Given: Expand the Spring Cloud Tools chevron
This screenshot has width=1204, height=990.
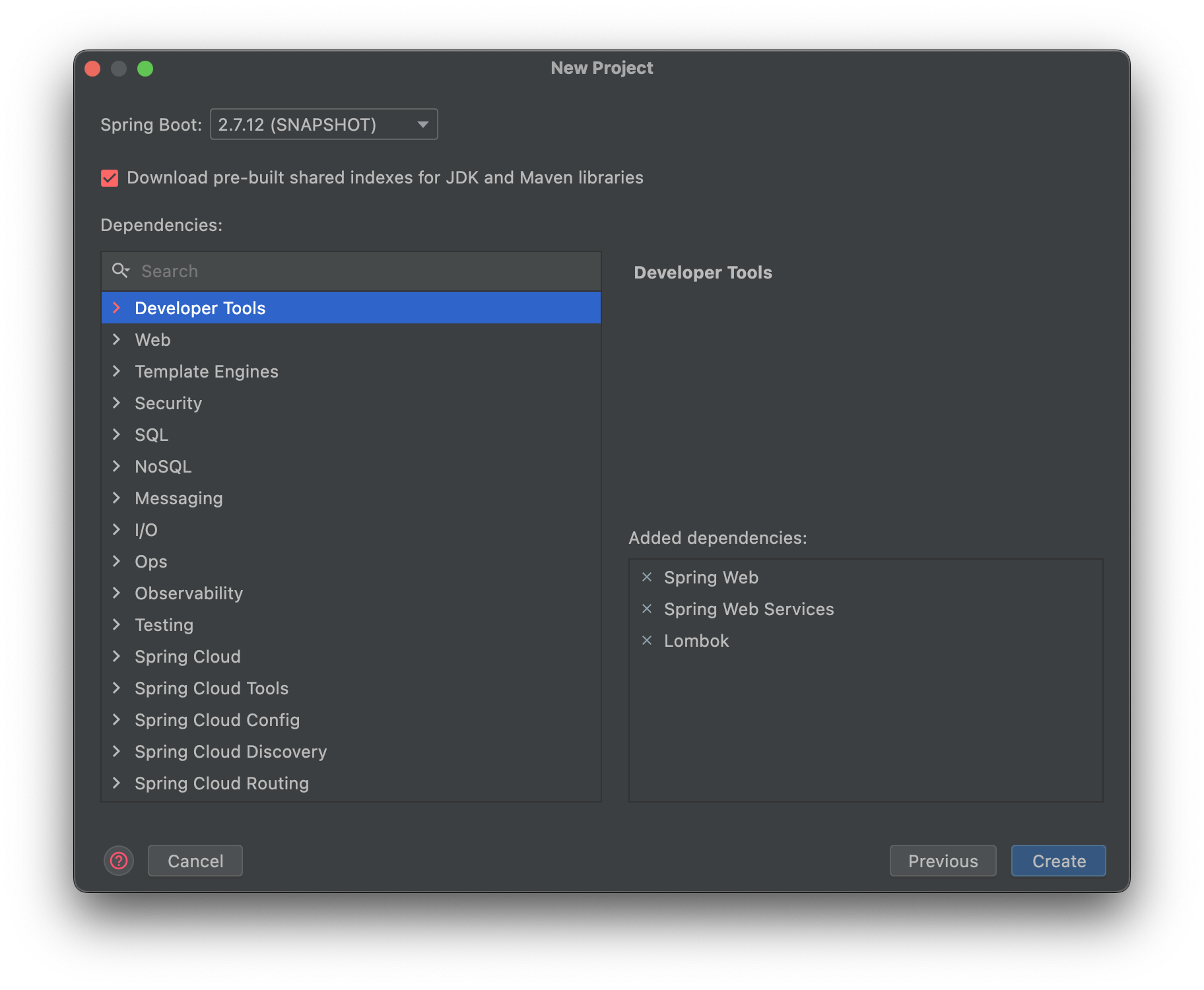Looking at the screenshot, I should [x=117, y=688].
